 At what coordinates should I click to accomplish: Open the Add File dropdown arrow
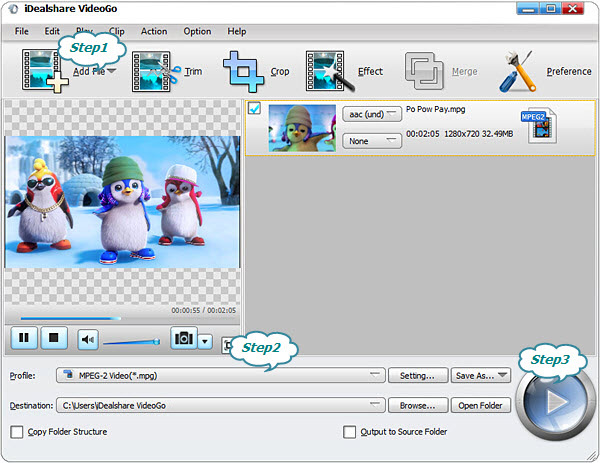pos(112,71)
